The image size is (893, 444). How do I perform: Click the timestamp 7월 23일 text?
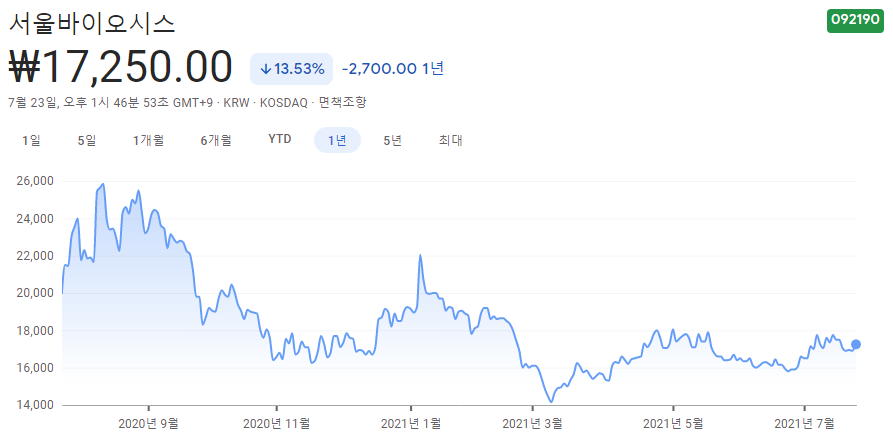(x=32, y=103)
